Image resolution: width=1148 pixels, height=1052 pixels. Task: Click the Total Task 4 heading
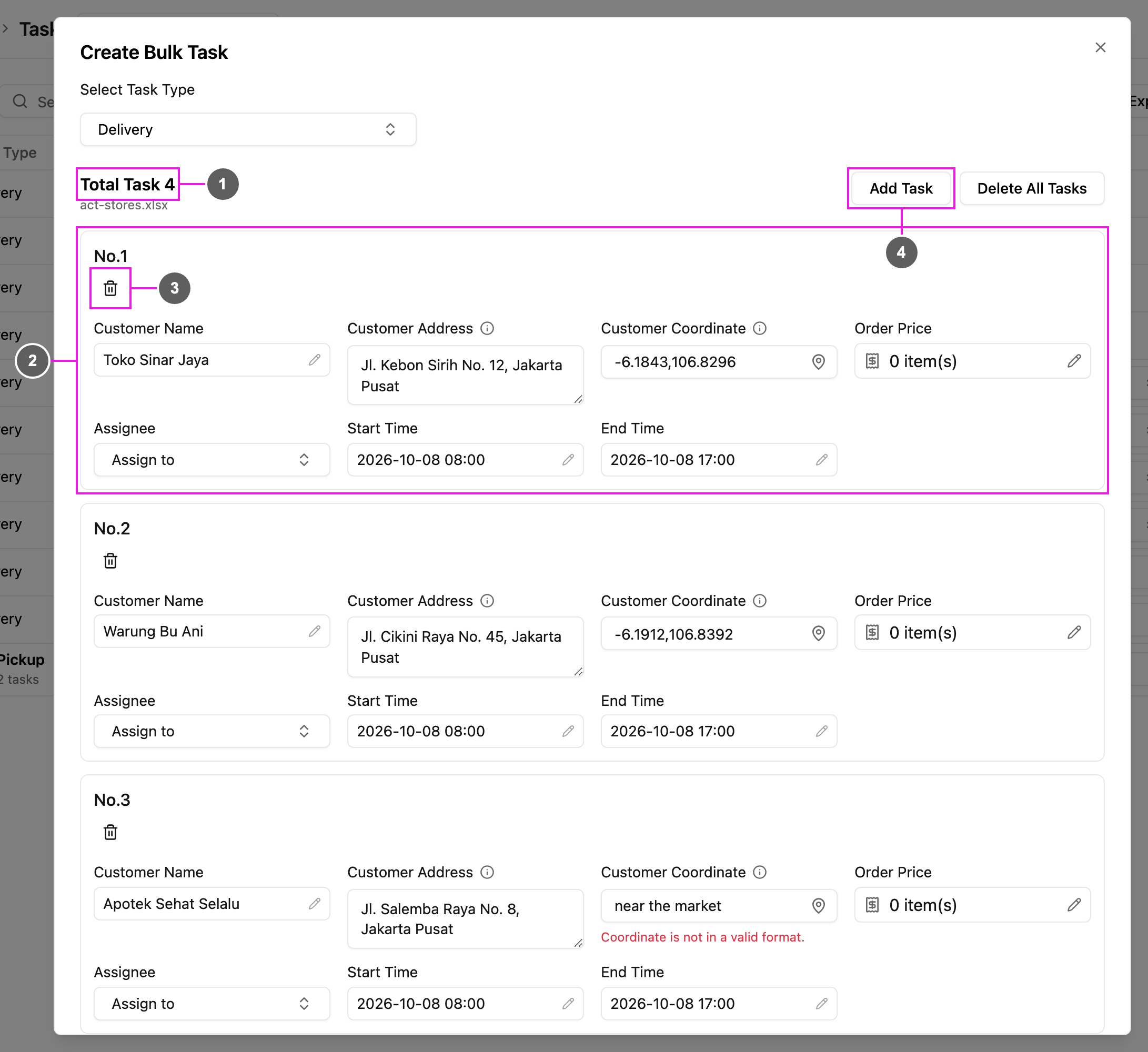pos(127,185)
